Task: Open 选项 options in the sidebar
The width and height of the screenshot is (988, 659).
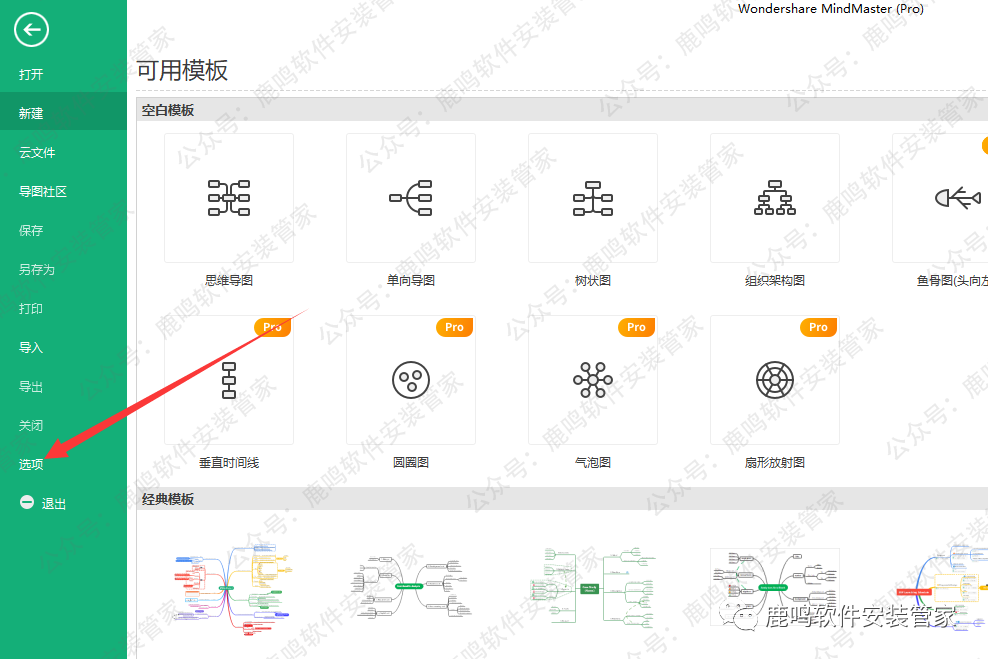Action: (31, 465)
